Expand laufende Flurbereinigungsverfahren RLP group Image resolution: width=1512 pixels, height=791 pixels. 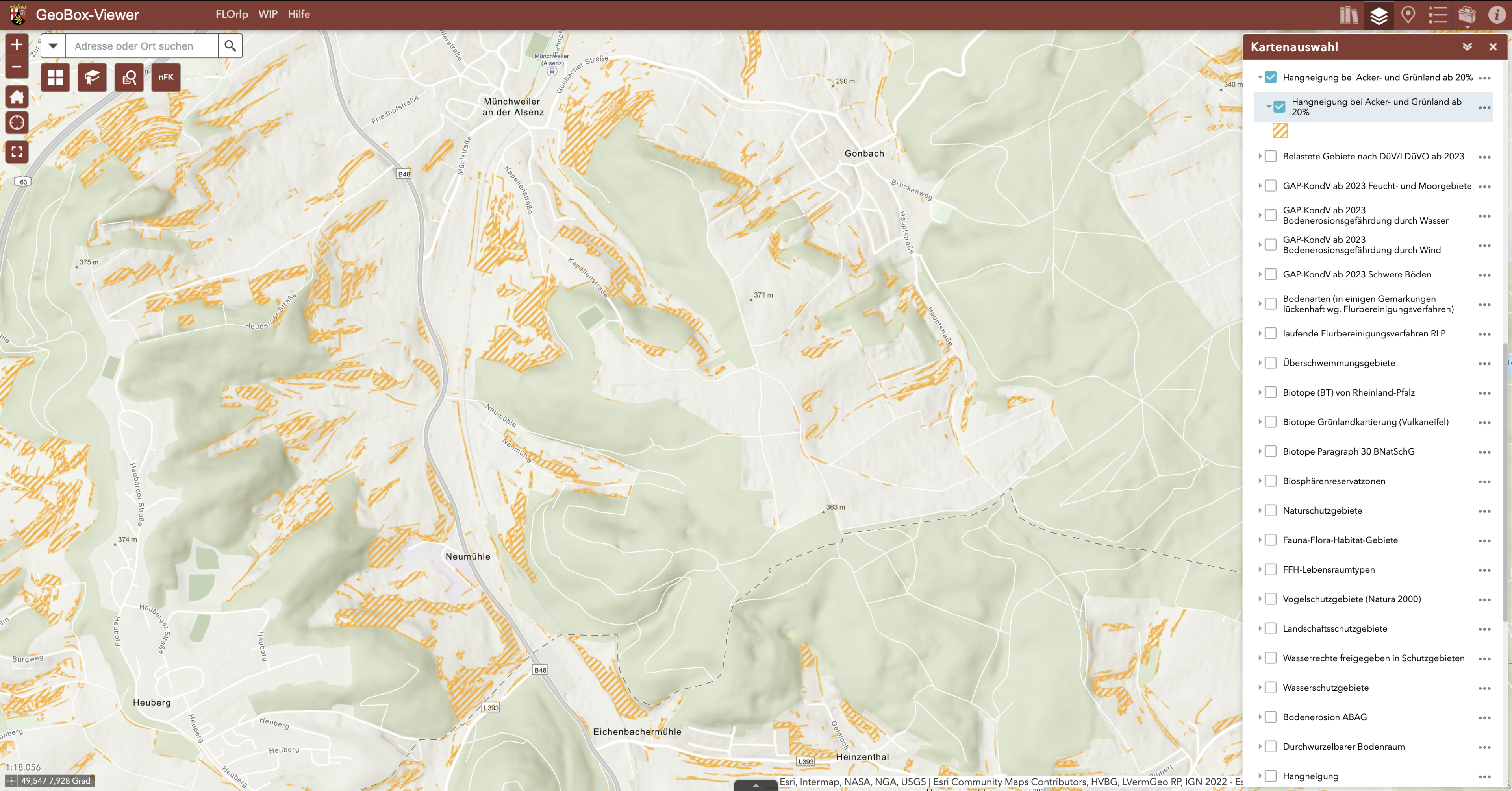pyautogui.click(x=1260, y=333)
